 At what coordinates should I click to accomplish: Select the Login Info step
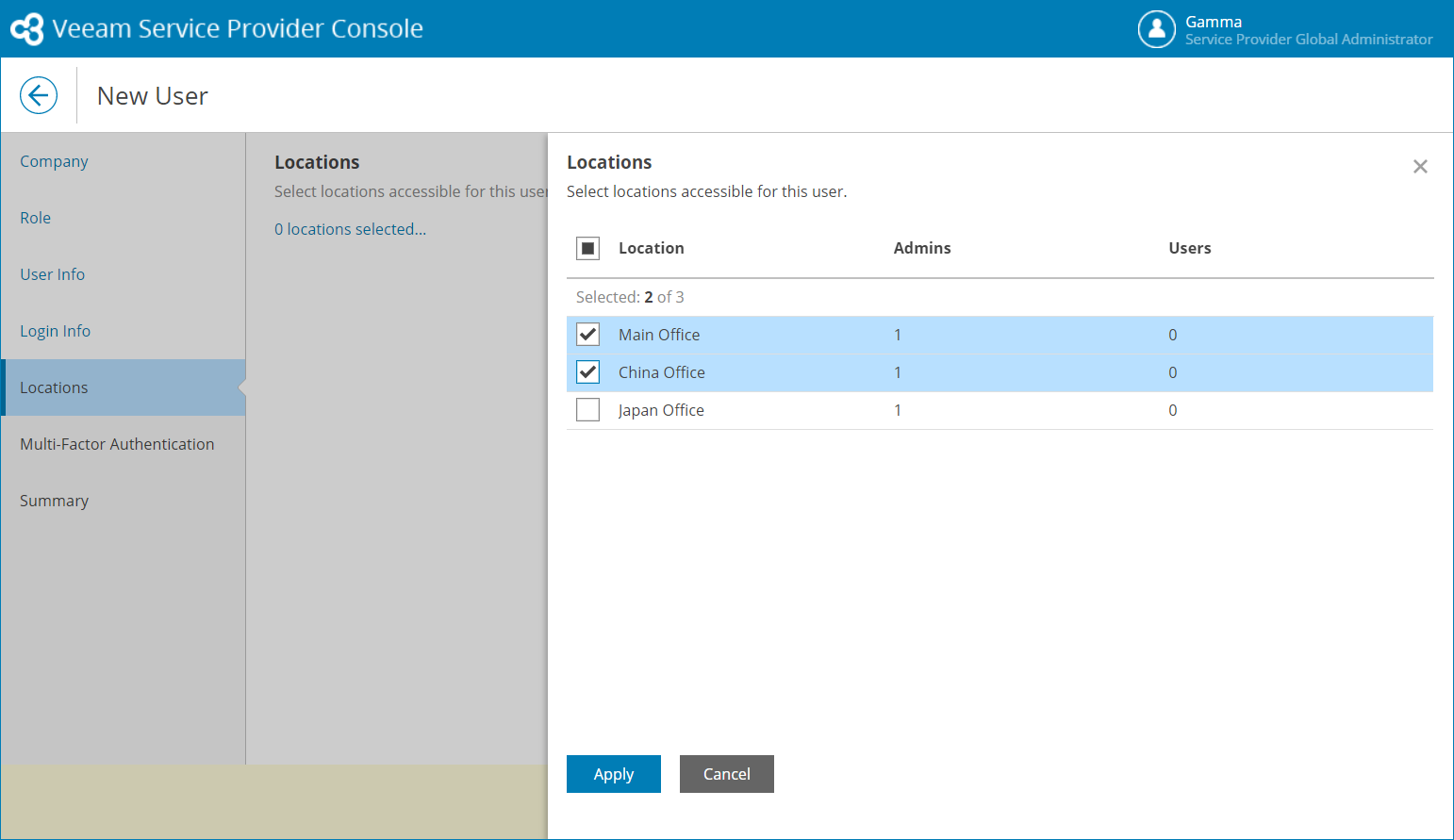56,331
